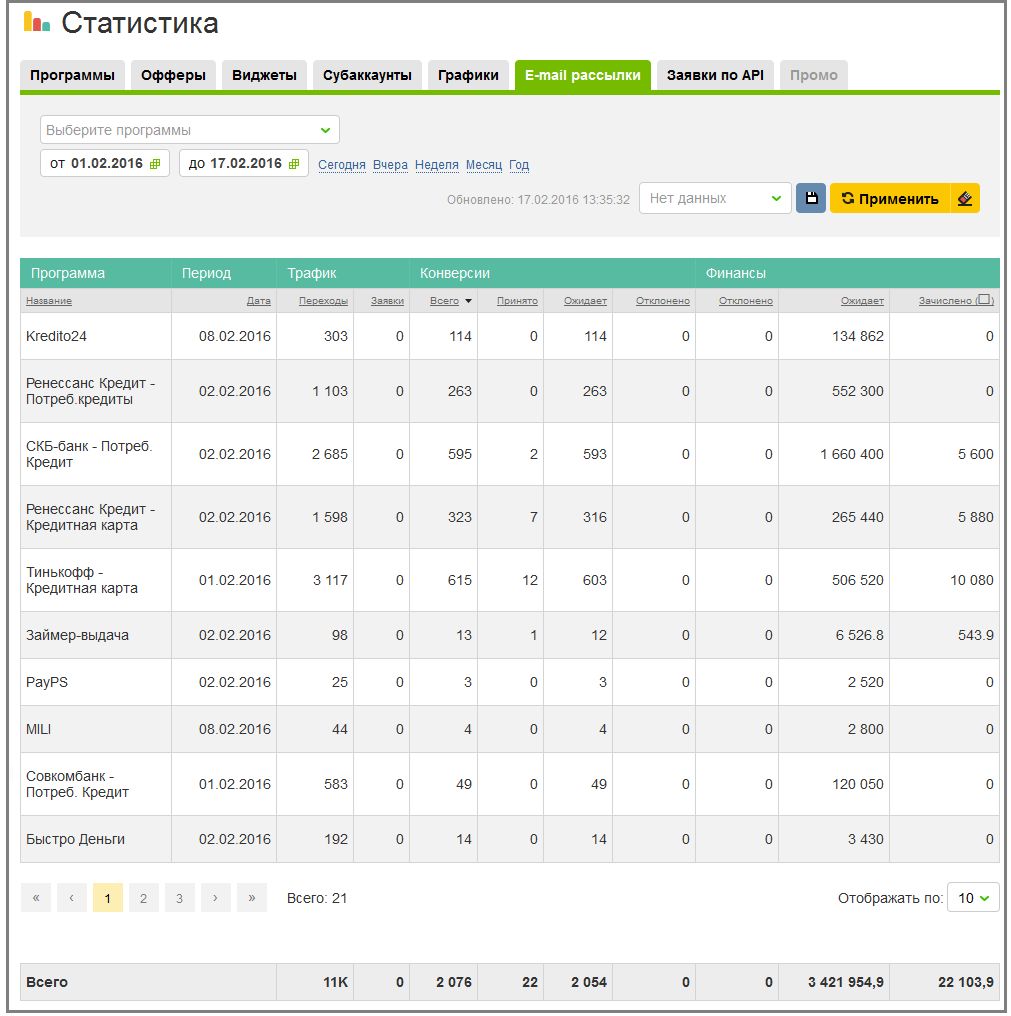Click the Обновлено: 17.02.2016 13:35:32 timestamp

coord(538,200)
